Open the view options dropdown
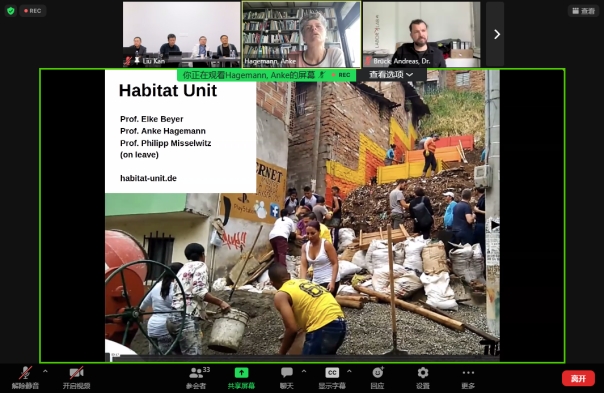The width and height of the screenshot is (604, 394). (391, 75)
